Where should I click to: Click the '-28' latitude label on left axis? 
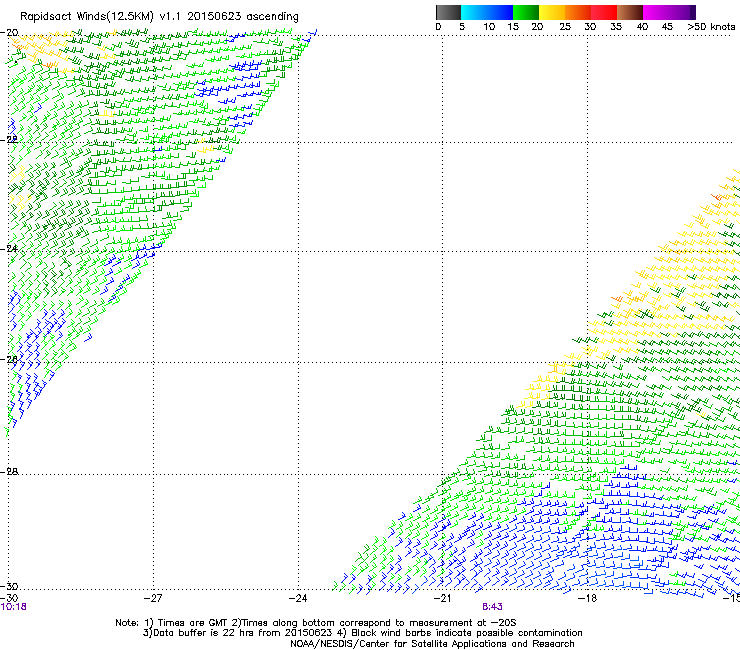coord(9,471)
